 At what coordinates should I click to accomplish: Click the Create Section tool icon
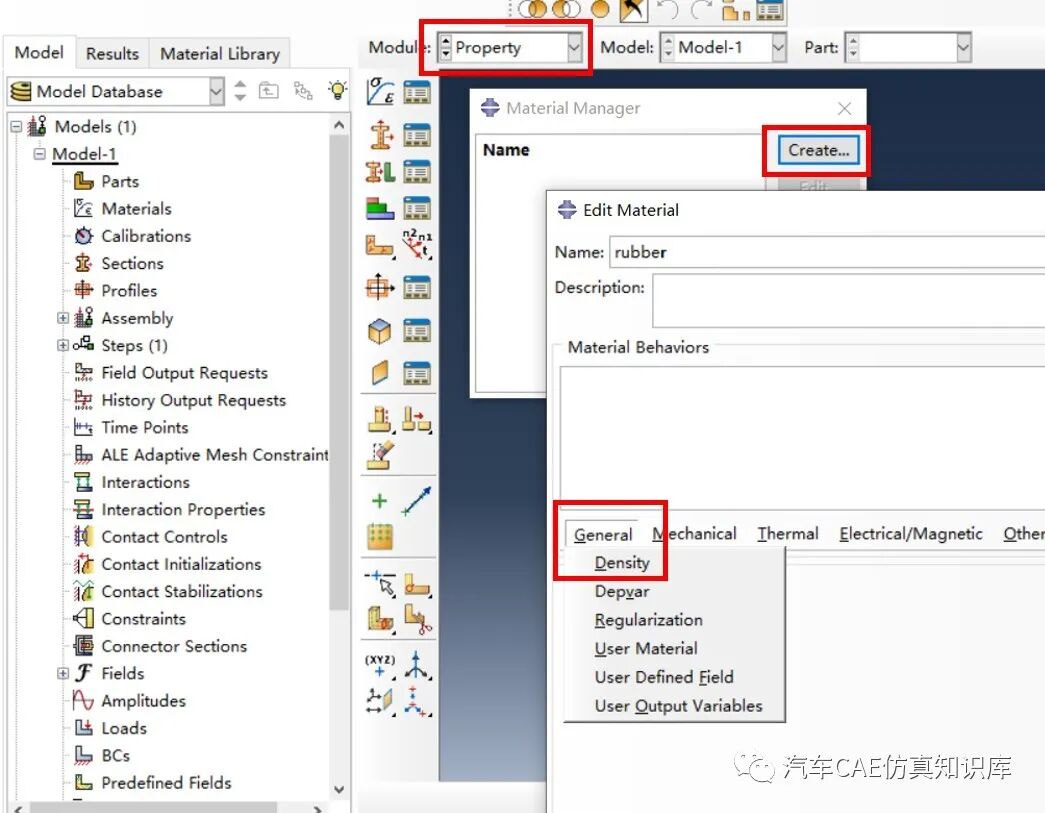380,135
